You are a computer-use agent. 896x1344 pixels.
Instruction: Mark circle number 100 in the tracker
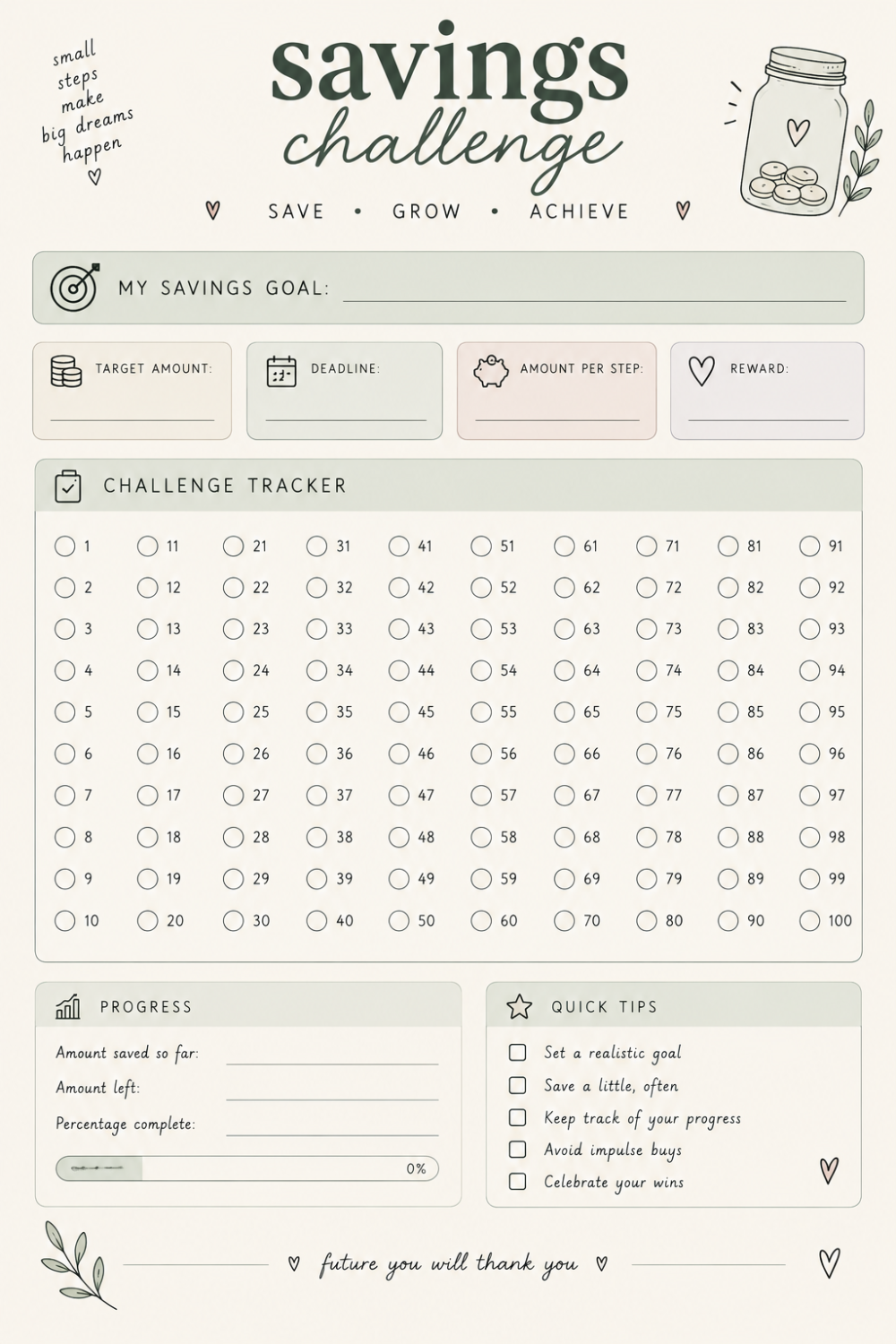point(809,920)
